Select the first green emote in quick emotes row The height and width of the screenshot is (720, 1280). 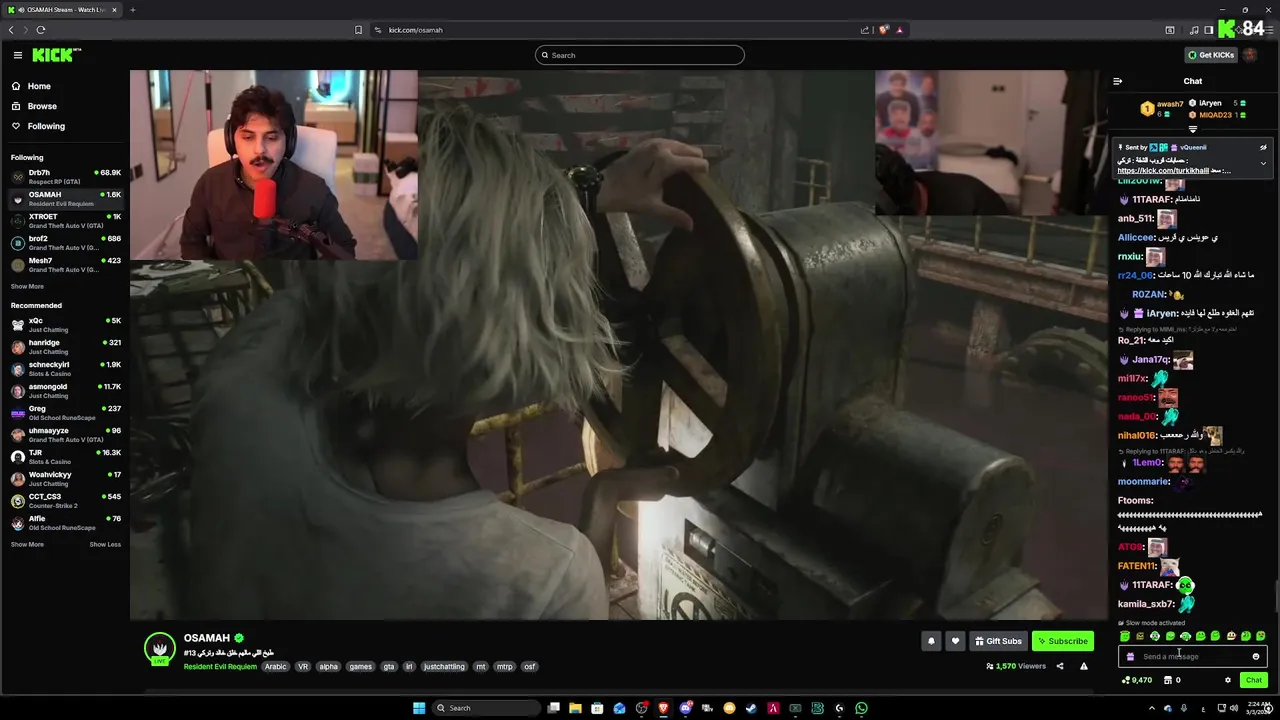coord(1125,636)
